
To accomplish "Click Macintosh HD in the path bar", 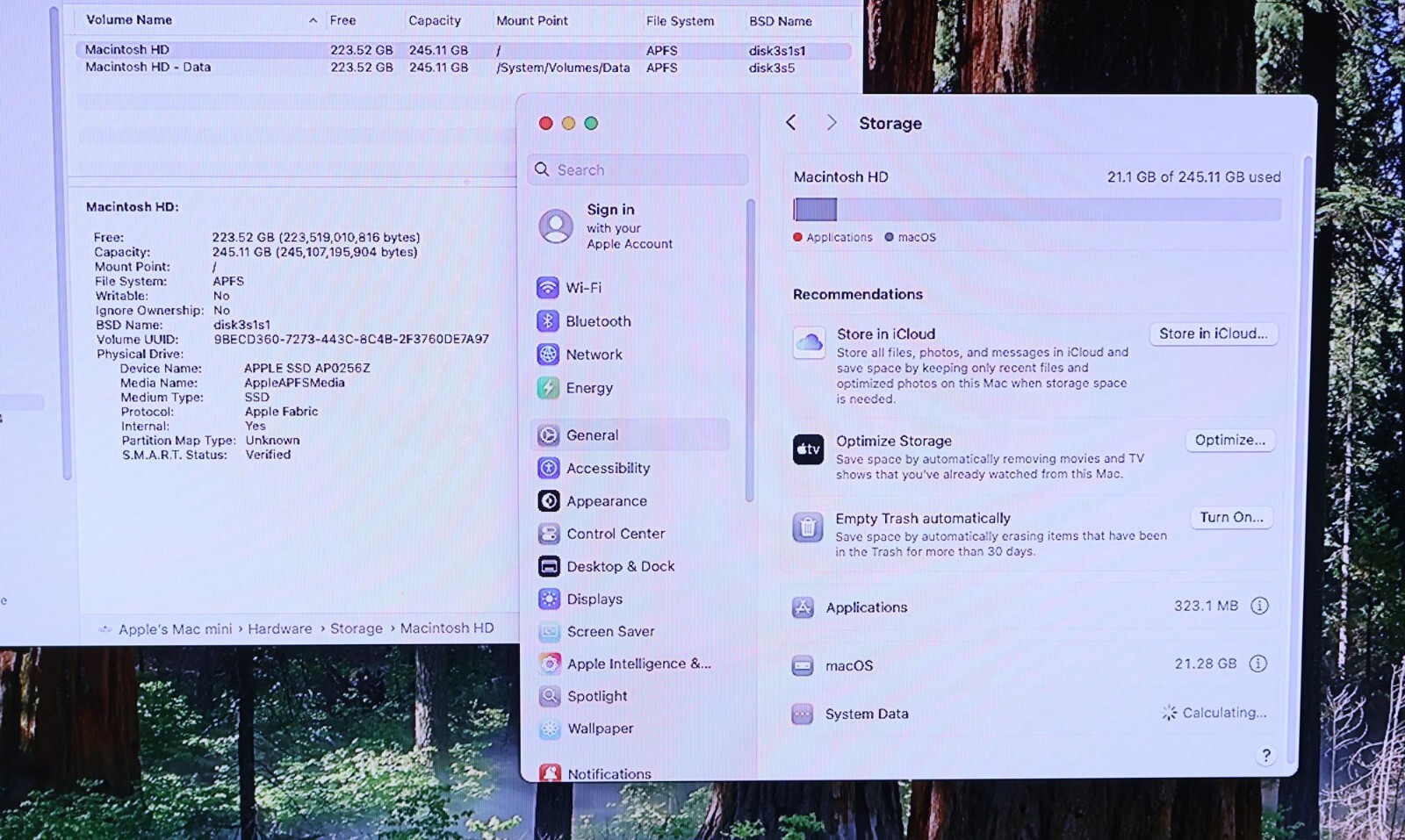I will 447,628.
